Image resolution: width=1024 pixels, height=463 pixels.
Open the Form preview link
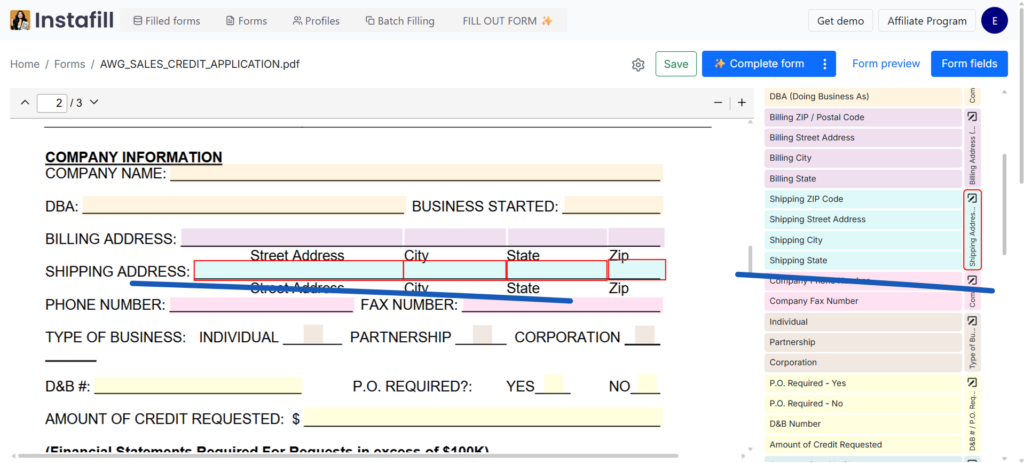point(885,64)
